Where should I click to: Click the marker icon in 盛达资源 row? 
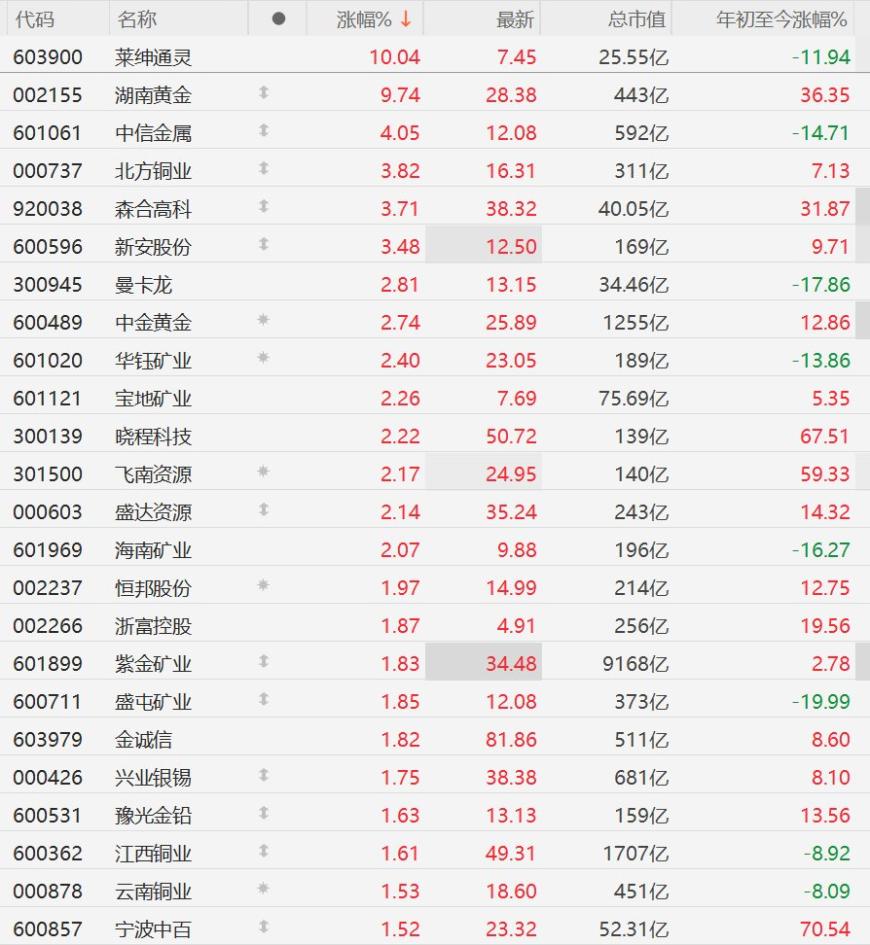(263, 510)
